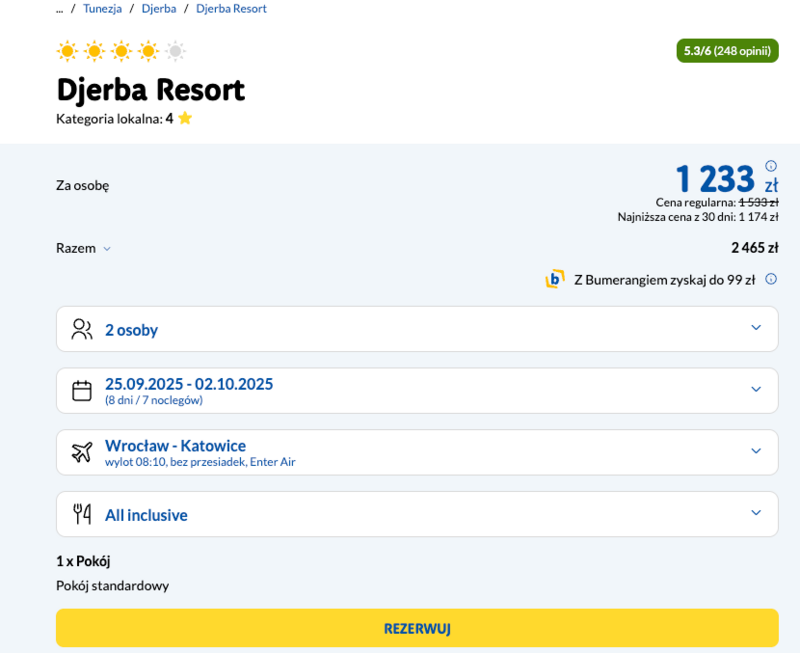
Task: Click the Djerba Resort hotel title
Action: tap(151, 90)
